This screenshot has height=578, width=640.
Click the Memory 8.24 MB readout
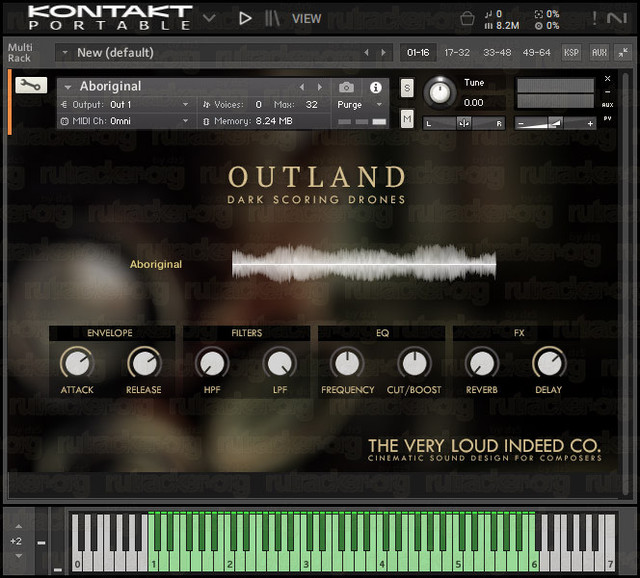coord(248,121)
